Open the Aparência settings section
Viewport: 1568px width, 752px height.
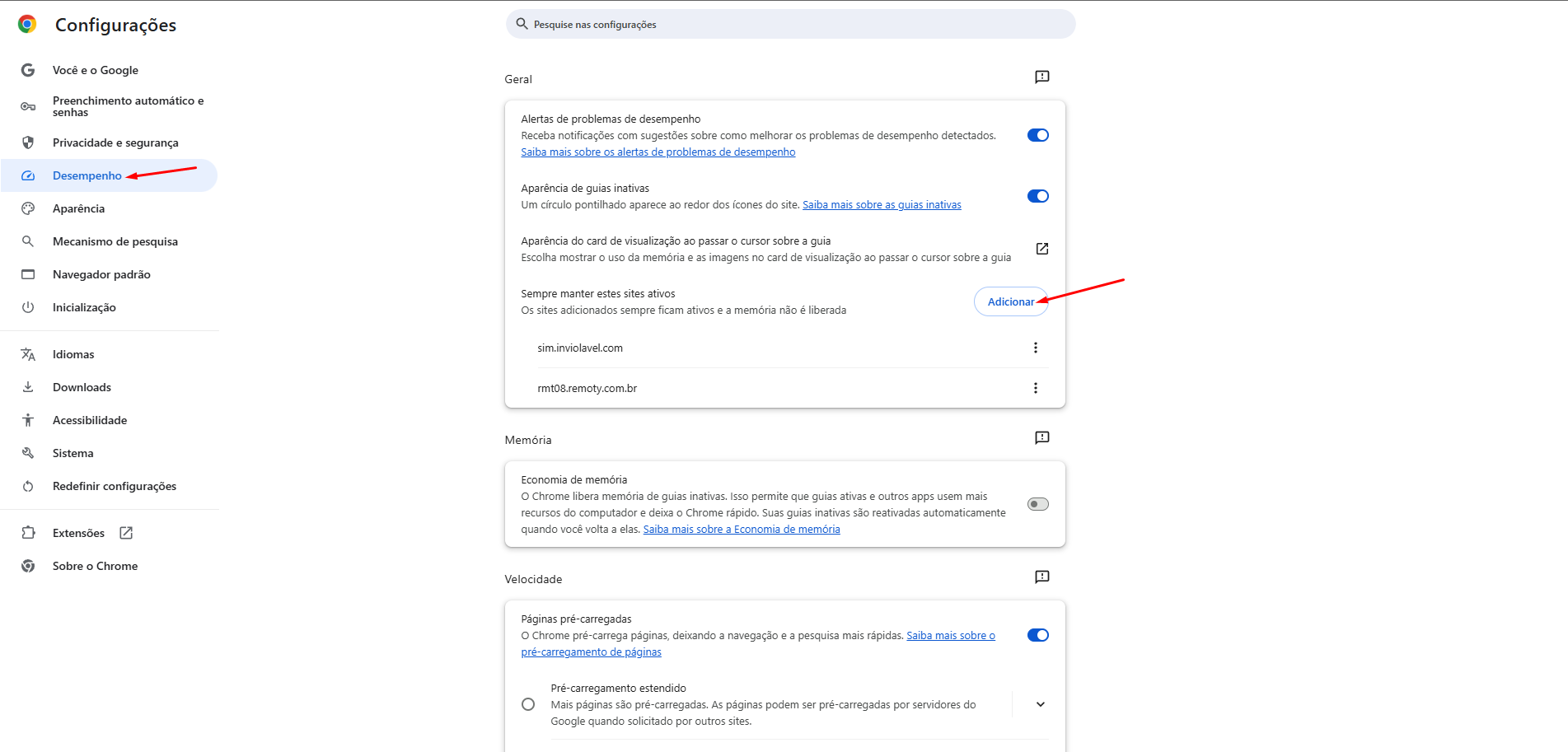[78, 208]
